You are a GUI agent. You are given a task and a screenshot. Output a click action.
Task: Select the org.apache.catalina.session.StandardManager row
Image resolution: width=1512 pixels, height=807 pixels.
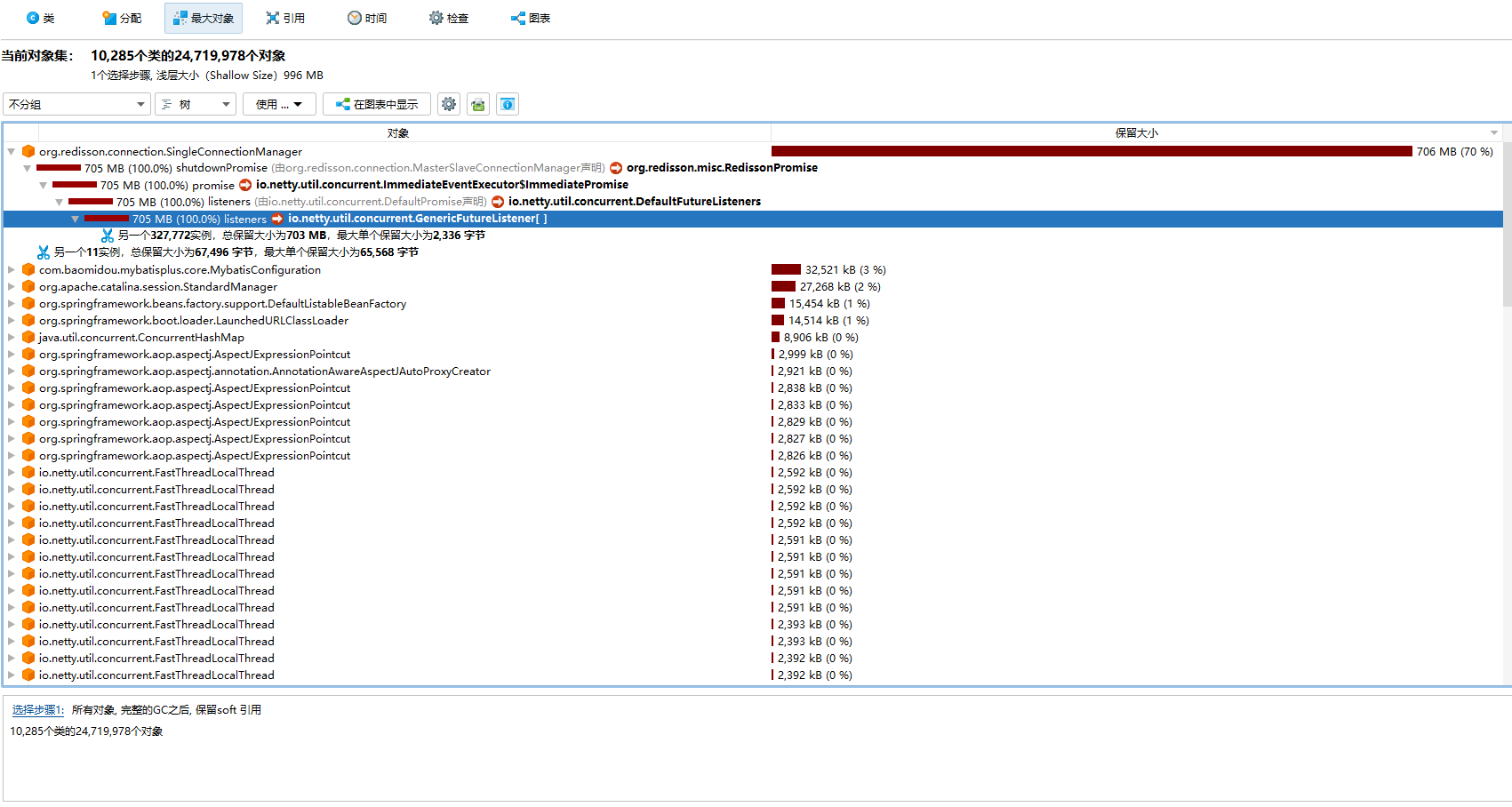pyautogui.click(x=157, y=286)
